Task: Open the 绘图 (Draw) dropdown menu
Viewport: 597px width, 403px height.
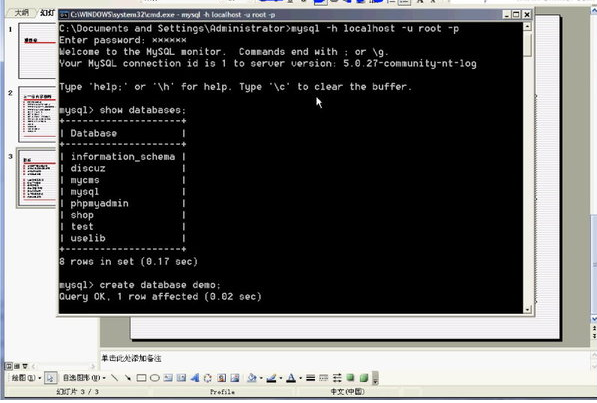Action: pos(26,378)
